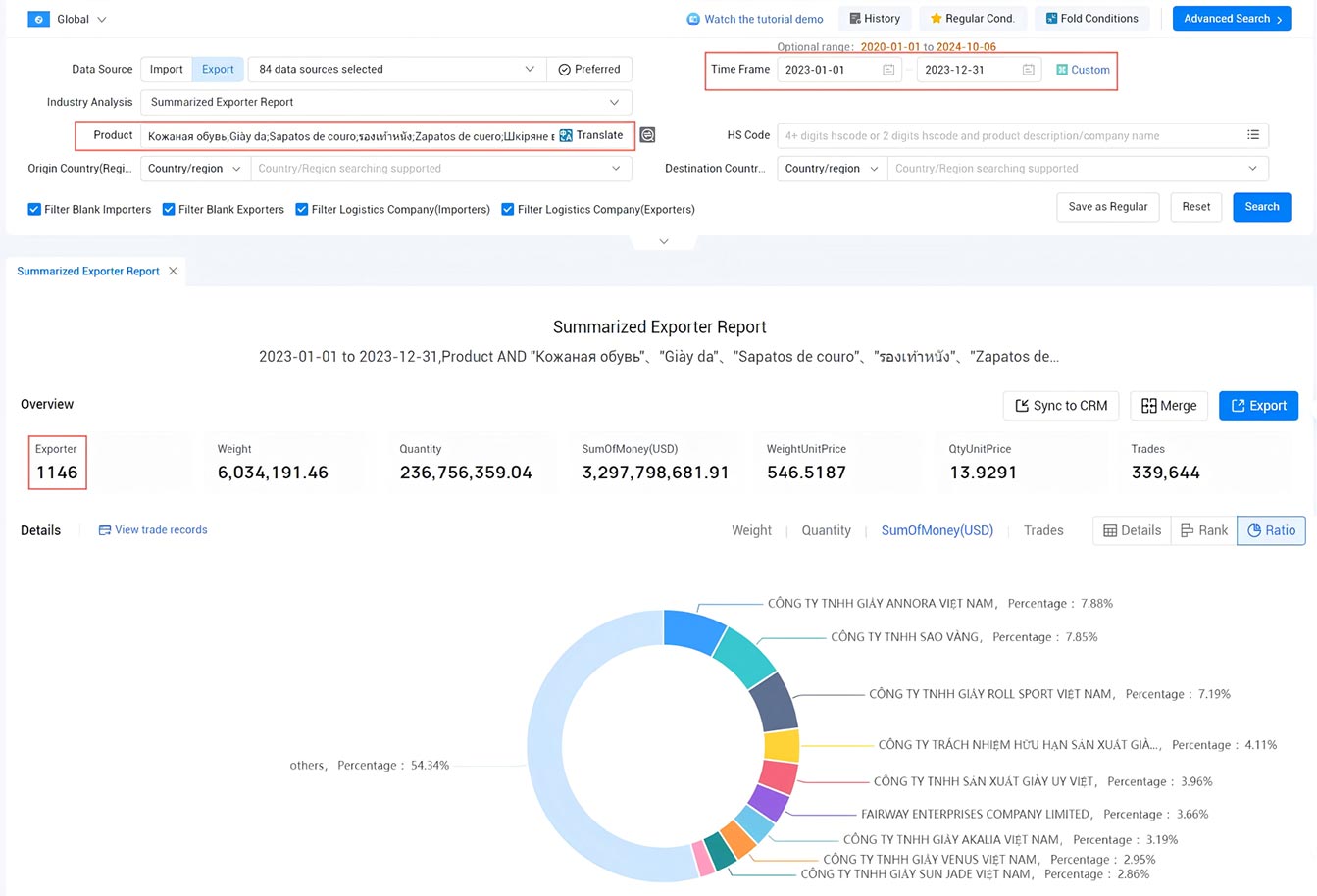Select the Export data source toggle

pyautogui.click(x=218, y=70)
